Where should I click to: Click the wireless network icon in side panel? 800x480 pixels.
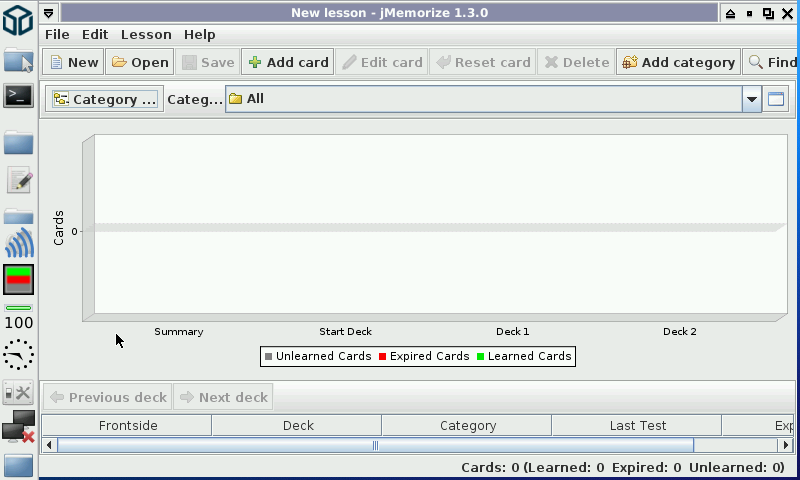[x=18, y=243]
